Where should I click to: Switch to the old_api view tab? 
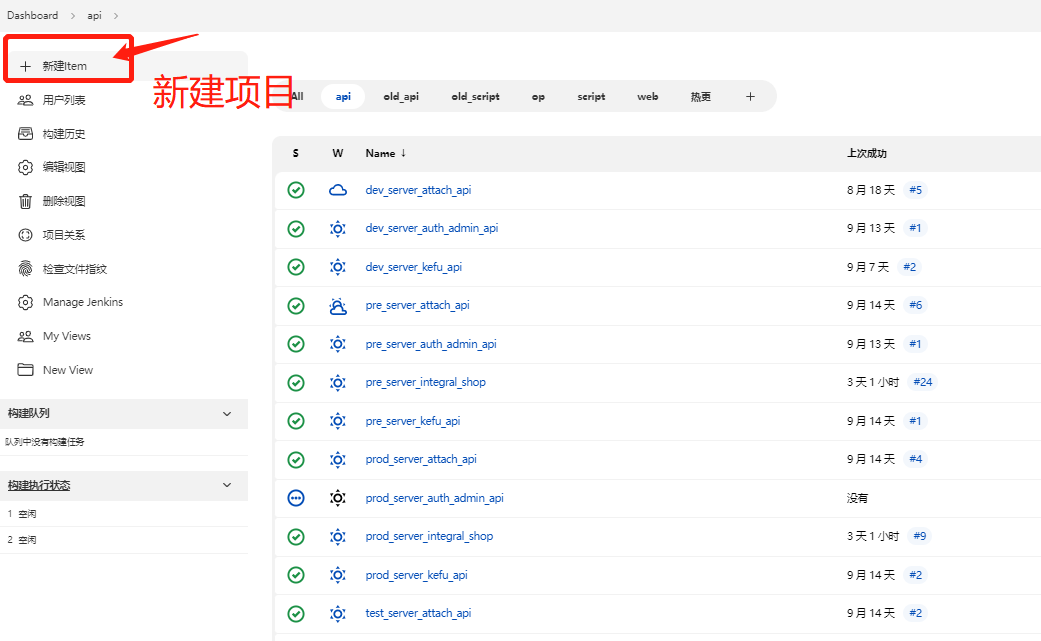pyautogui.click(x=401, y=97)
